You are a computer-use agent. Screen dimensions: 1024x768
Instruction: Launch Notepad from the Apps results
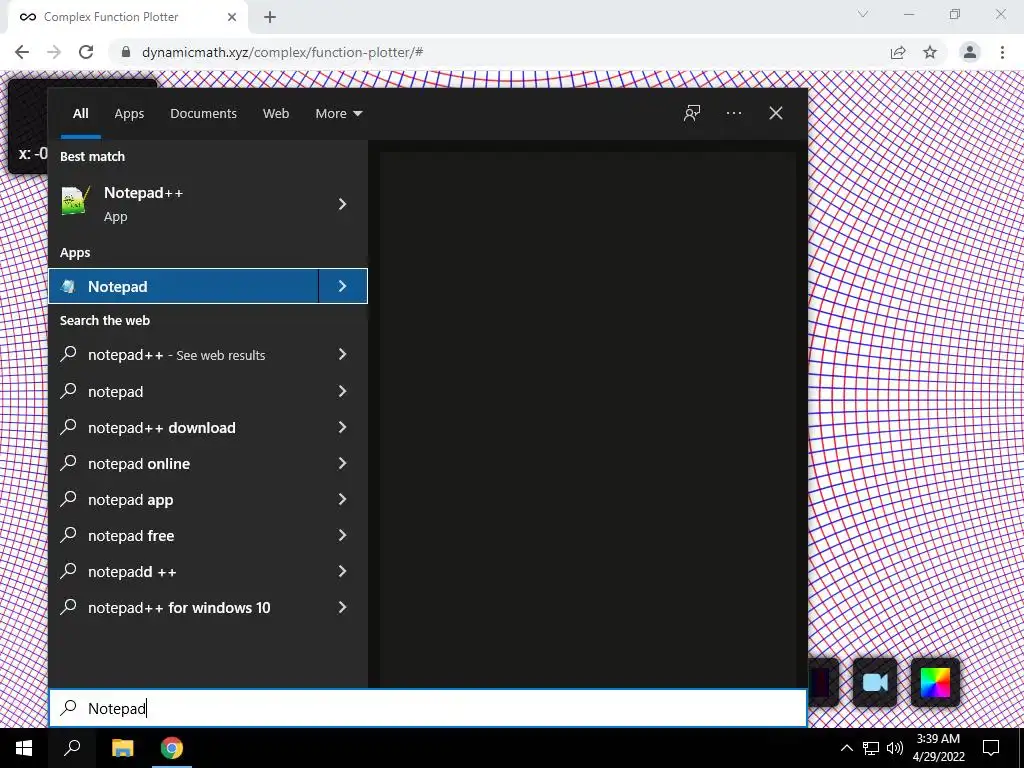click(x=184, y=286)
